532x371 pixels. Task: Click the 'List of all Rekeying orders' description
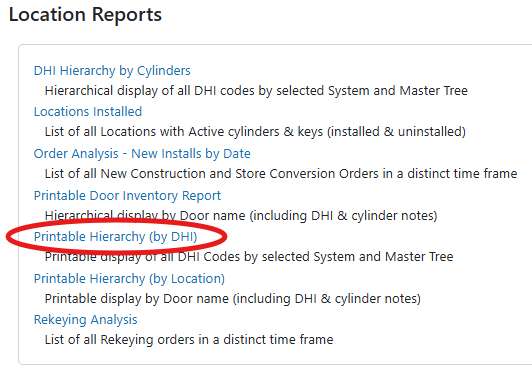pos(189,339)
